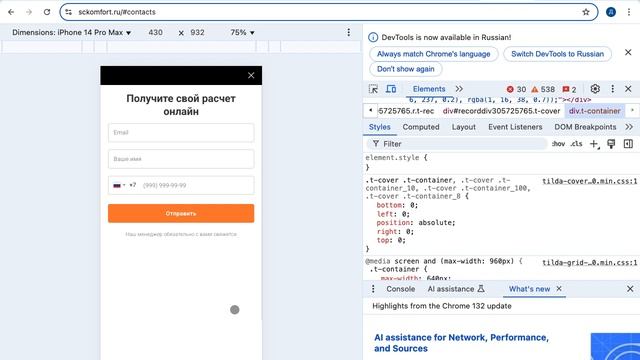Open Dimensions iPhone 14 Pro Max dropdown

[x=71, y=33]
